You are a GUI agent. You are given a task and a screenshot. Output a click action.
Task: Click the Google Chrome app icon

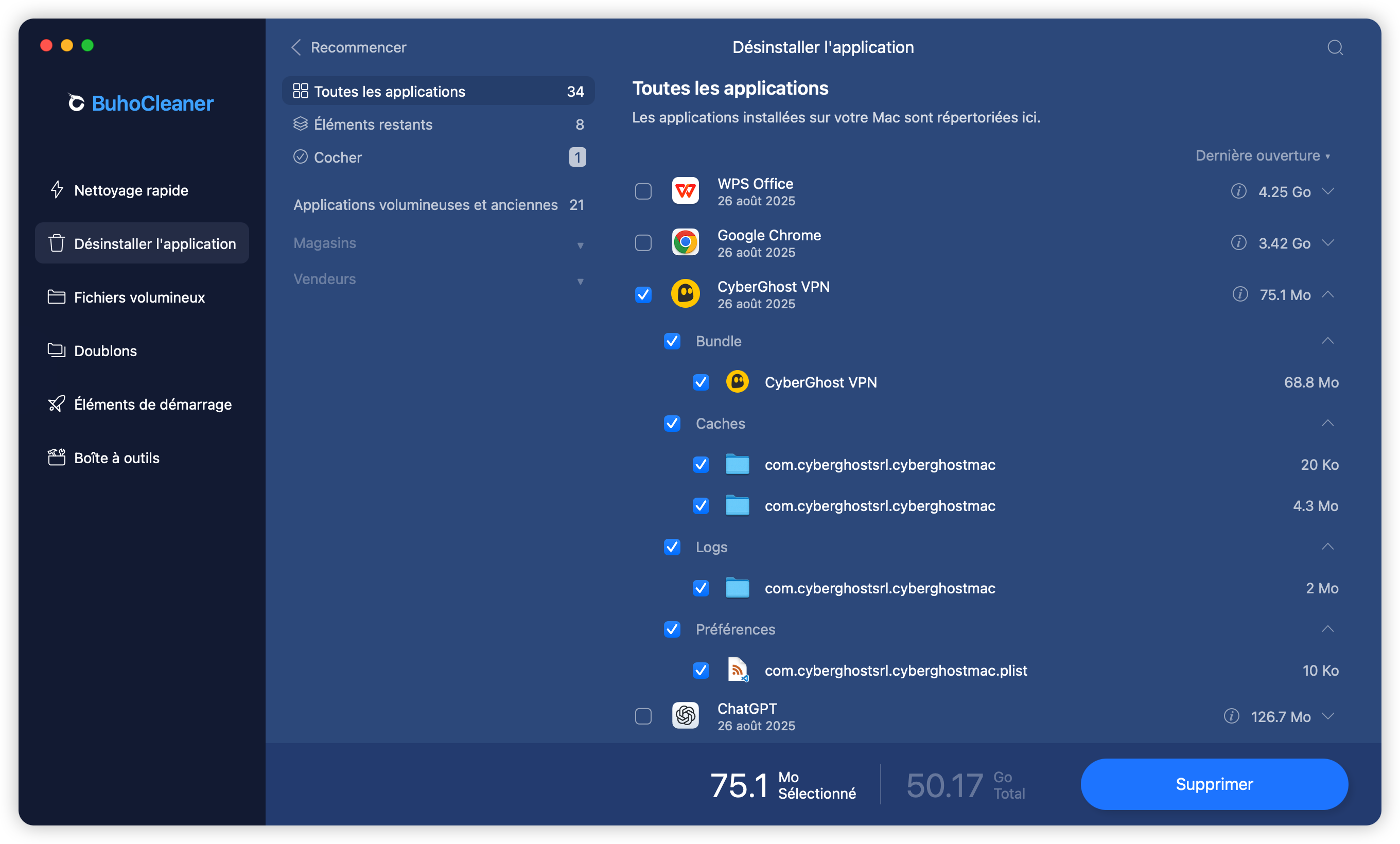click(x=685, y=243)
